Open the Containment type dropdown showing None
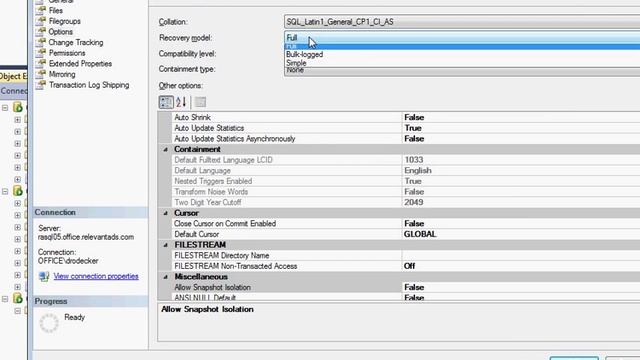 click(462, 71)
